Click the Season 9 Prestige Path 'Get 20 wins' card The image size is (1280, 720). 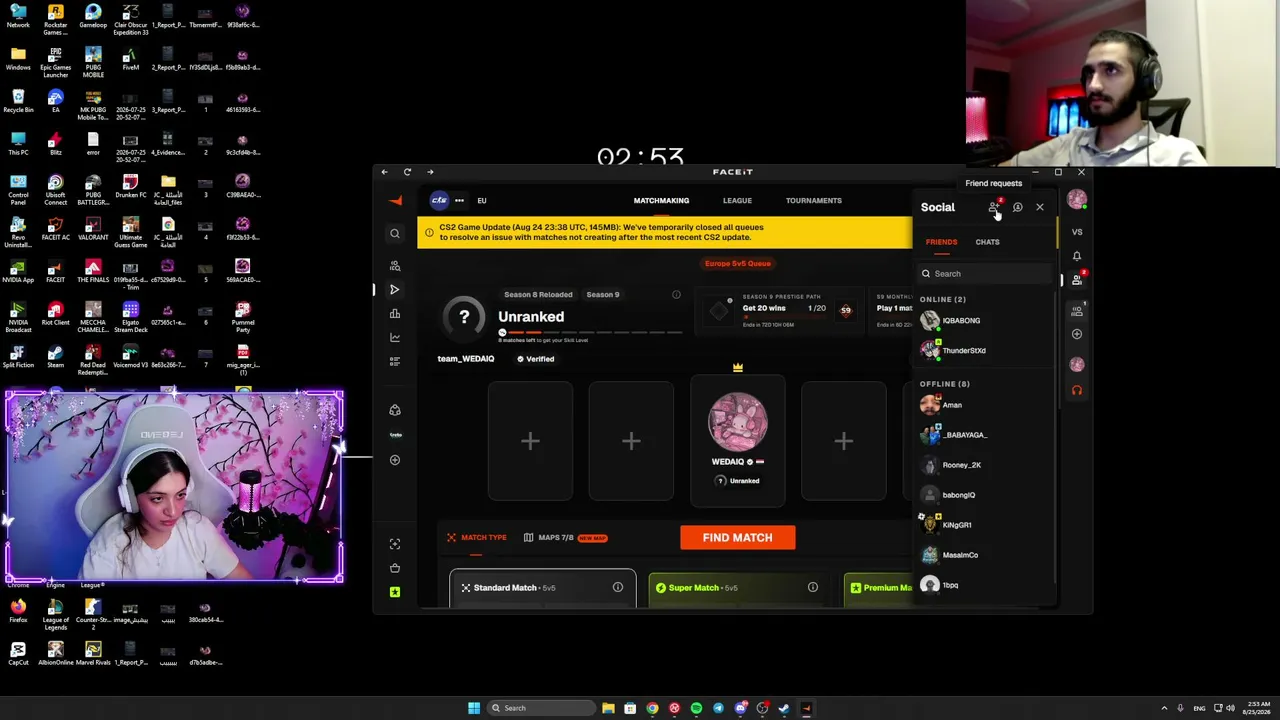point(782,311)
